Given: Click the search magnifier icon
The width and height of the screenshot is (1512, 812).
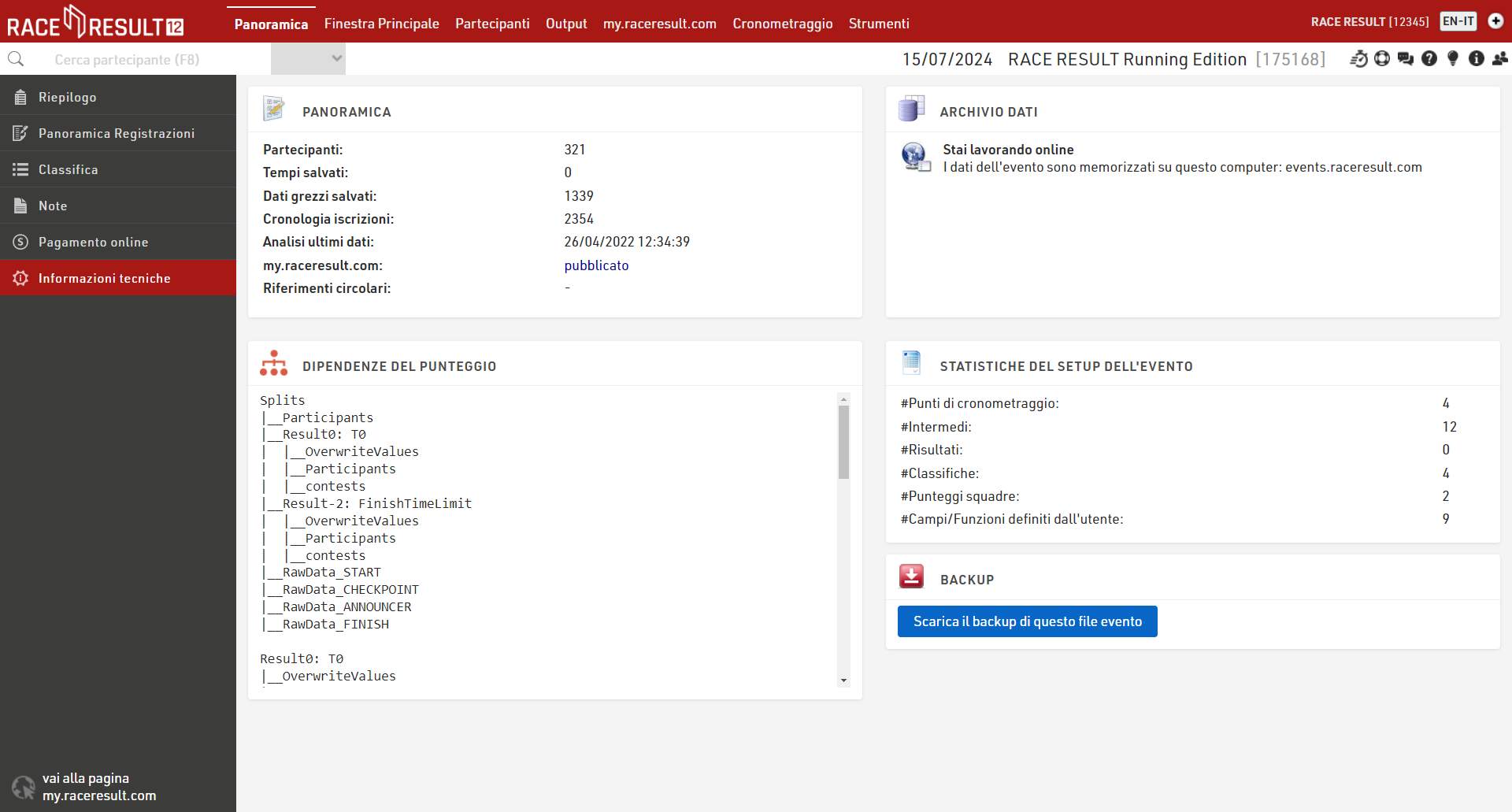Looking at the screenshot, I should (x=16, y=59).
